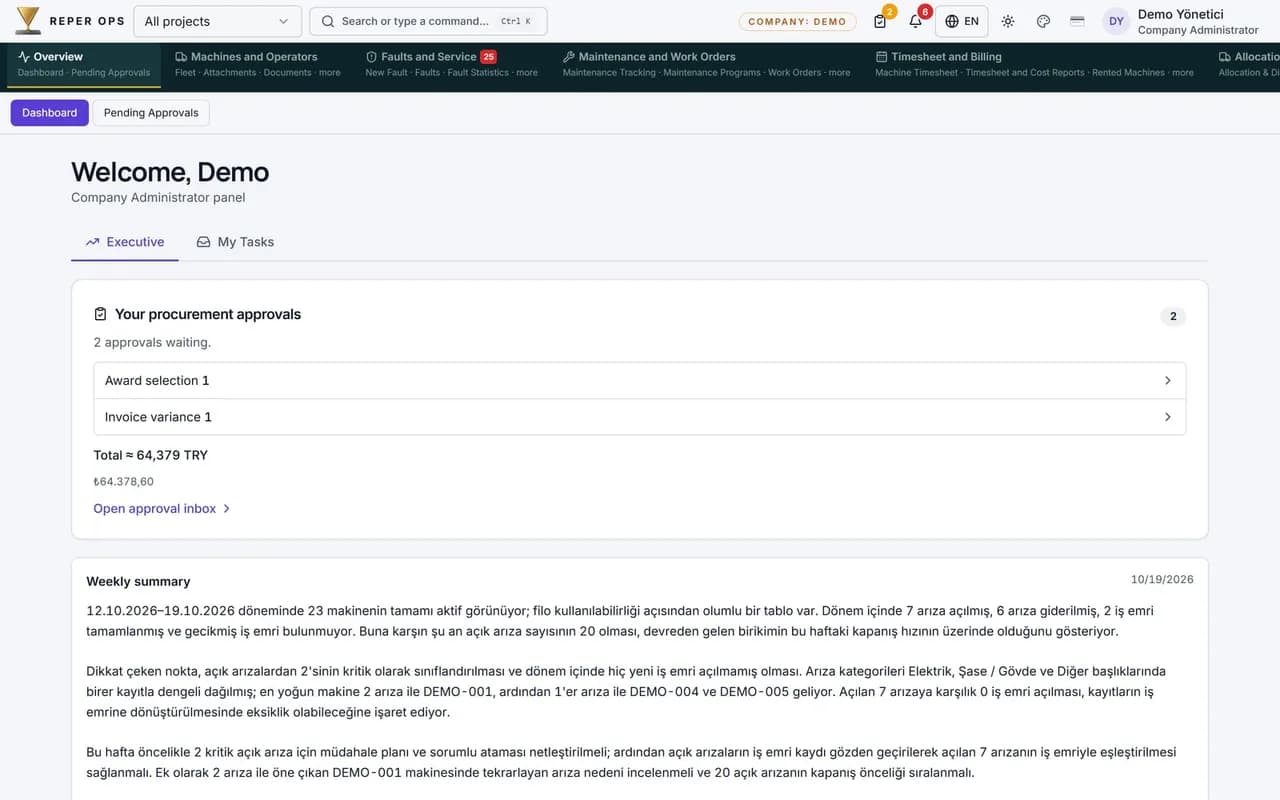
Task: Open "more" under Timesheet and Billing
Action: [x=1183, y=73]
